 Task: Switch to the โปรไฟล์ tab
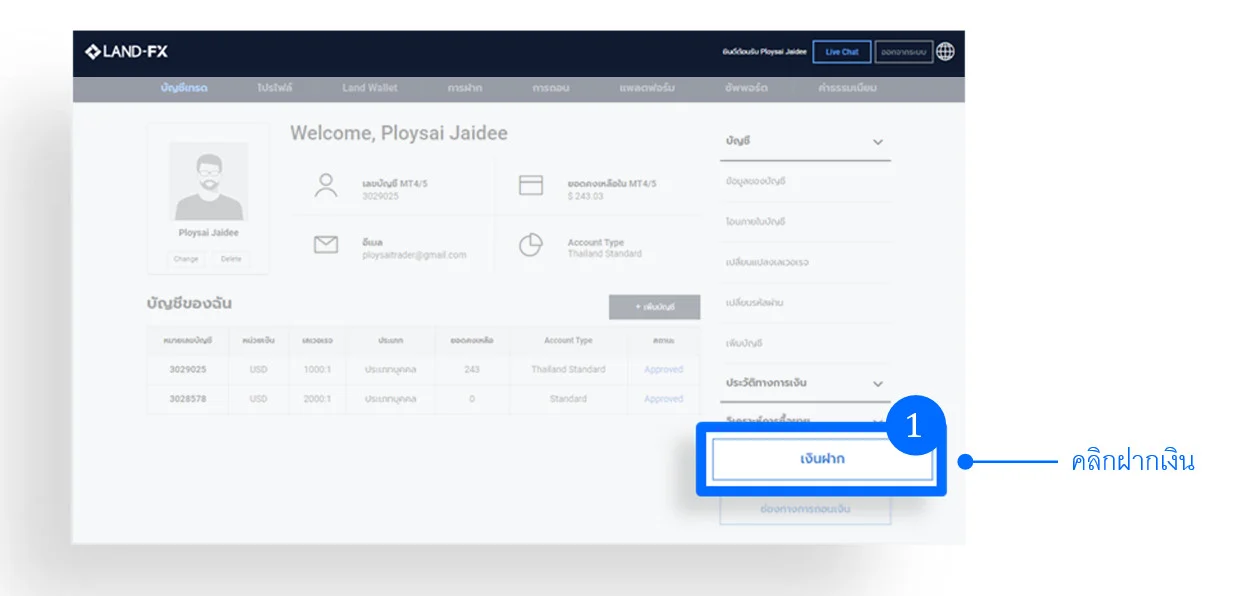pyautogui.click(x=274, y=88)
